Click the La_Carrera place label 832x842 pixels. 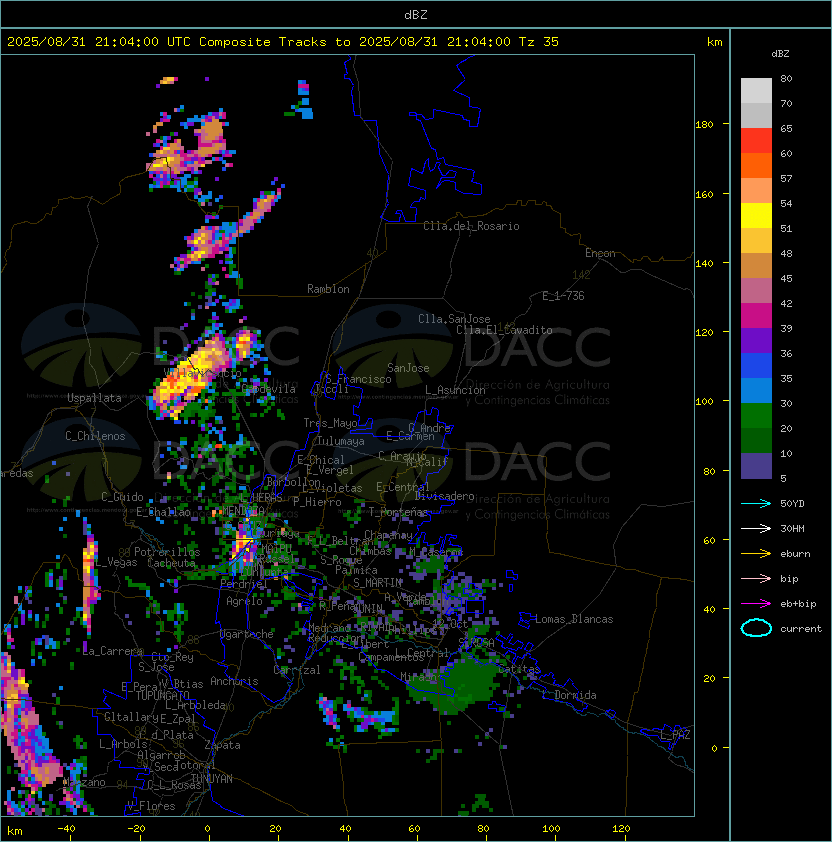(x=113, y=651)
